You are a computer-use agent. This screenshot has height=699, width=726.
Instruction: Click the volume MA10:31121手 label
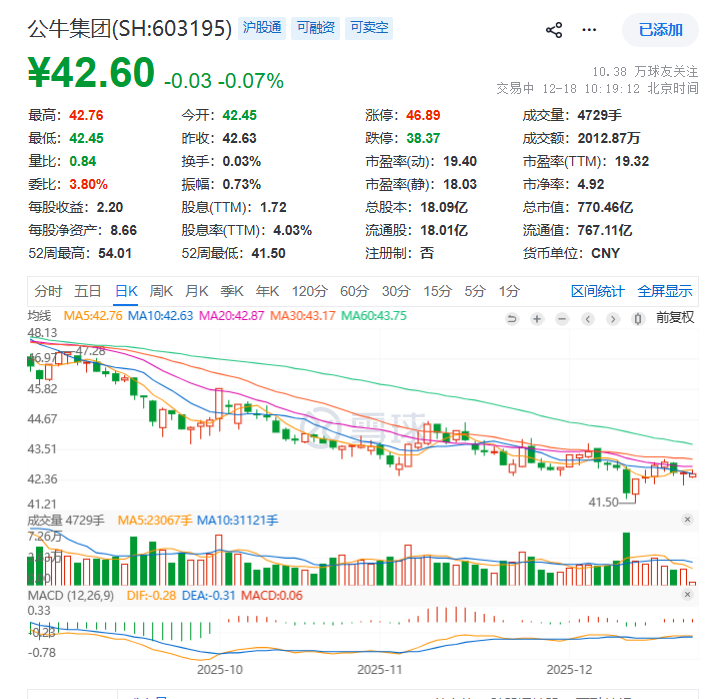pos(238,520)
